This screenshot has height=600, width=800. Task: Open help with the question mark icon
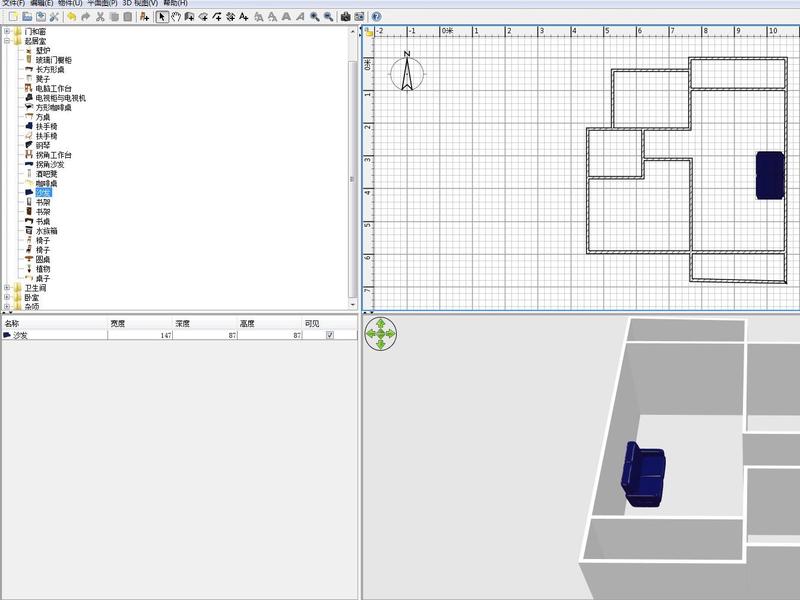point(377,17)
